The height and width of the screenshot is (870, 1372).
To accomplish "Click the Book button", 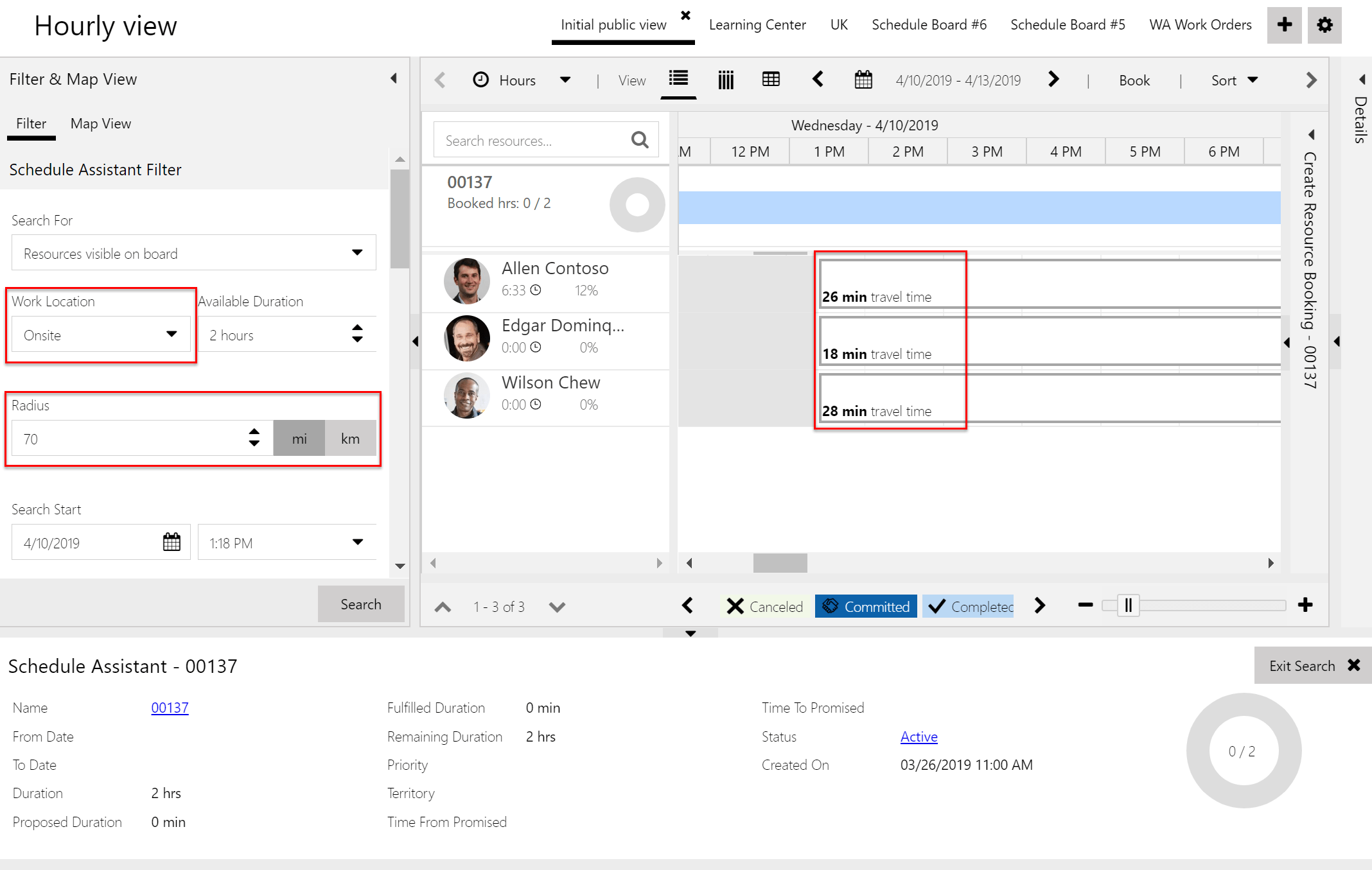I will 1134,80.
